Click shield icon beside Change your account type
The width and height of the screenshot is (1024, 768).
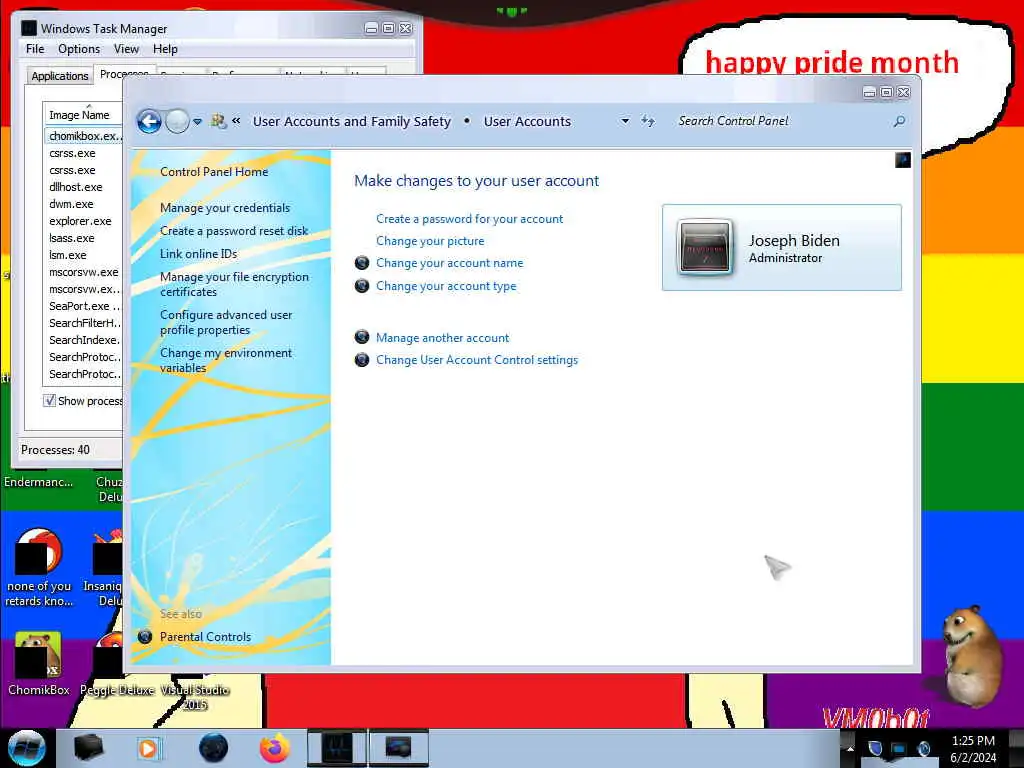tap(362, 285)
